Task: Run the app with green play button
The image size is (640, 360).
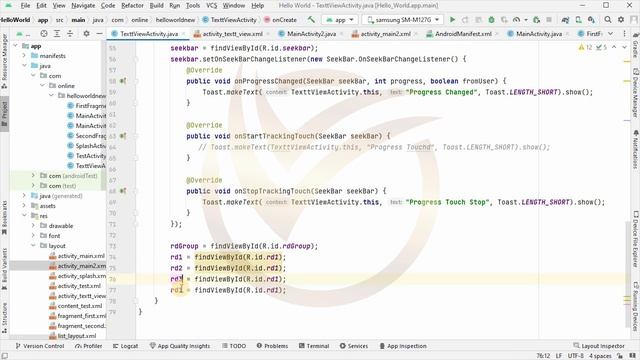Action: 452,19
